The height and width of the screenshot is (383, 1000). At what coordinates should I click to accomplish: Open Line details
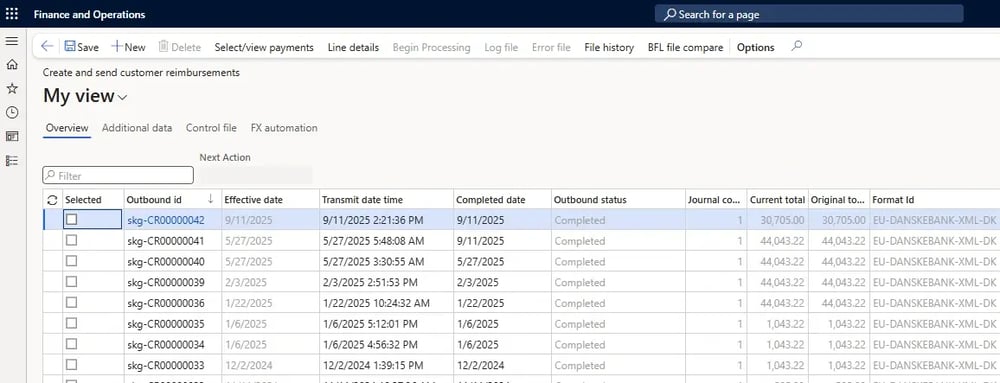tap(353, 47)
